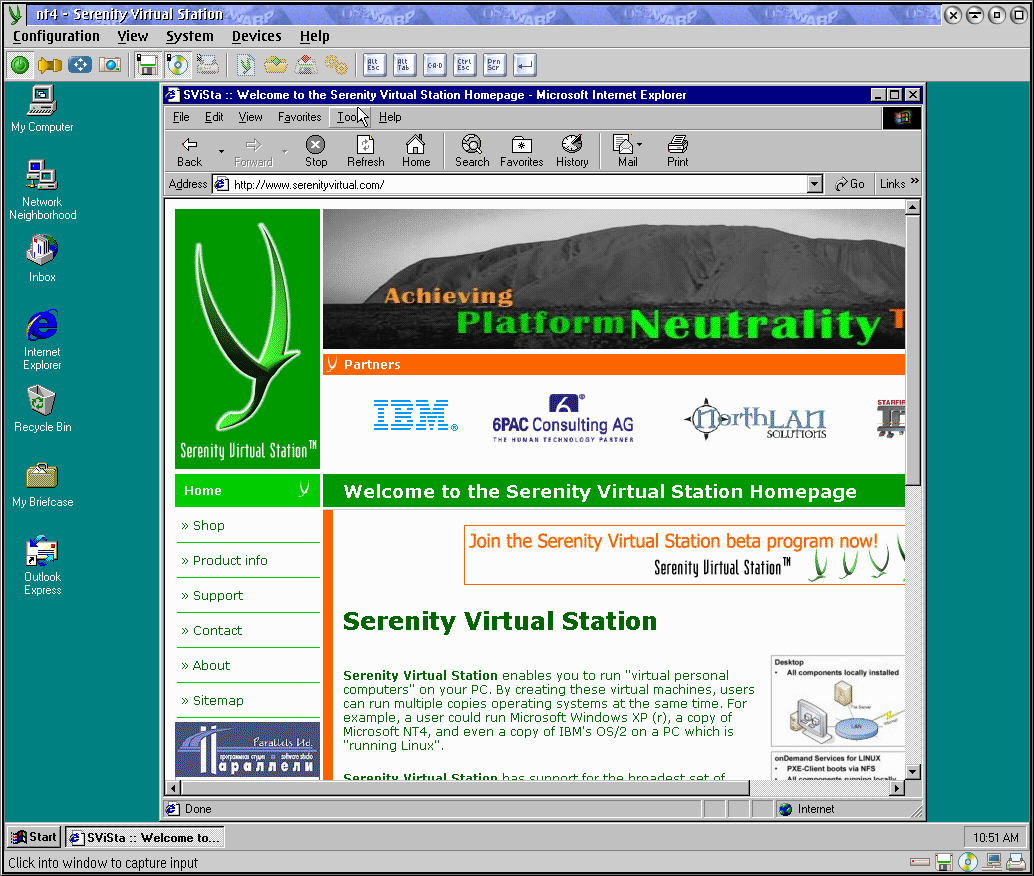Click the vertical scrollbar down arrow

(913, 771)
